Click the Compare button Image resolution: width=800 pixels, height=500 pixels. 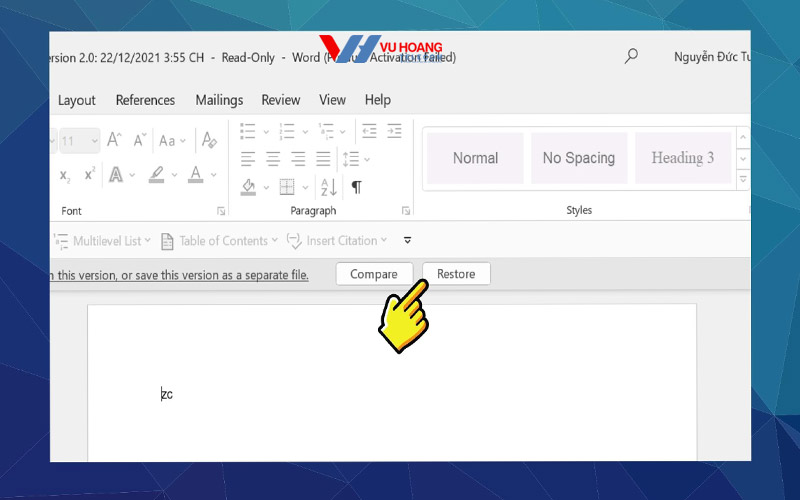click(x=373, y=274)
